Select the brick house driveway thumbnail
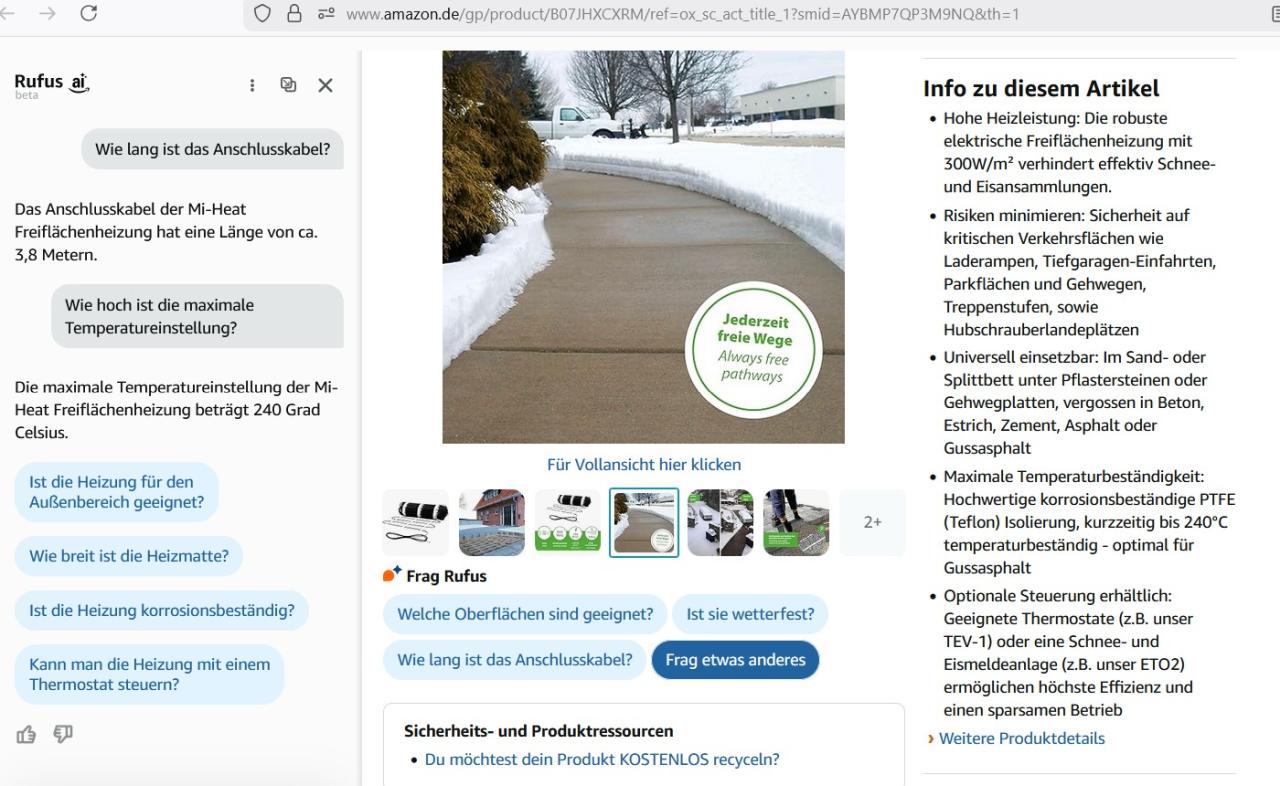The image size is (1280, 786). click(492, 522)
